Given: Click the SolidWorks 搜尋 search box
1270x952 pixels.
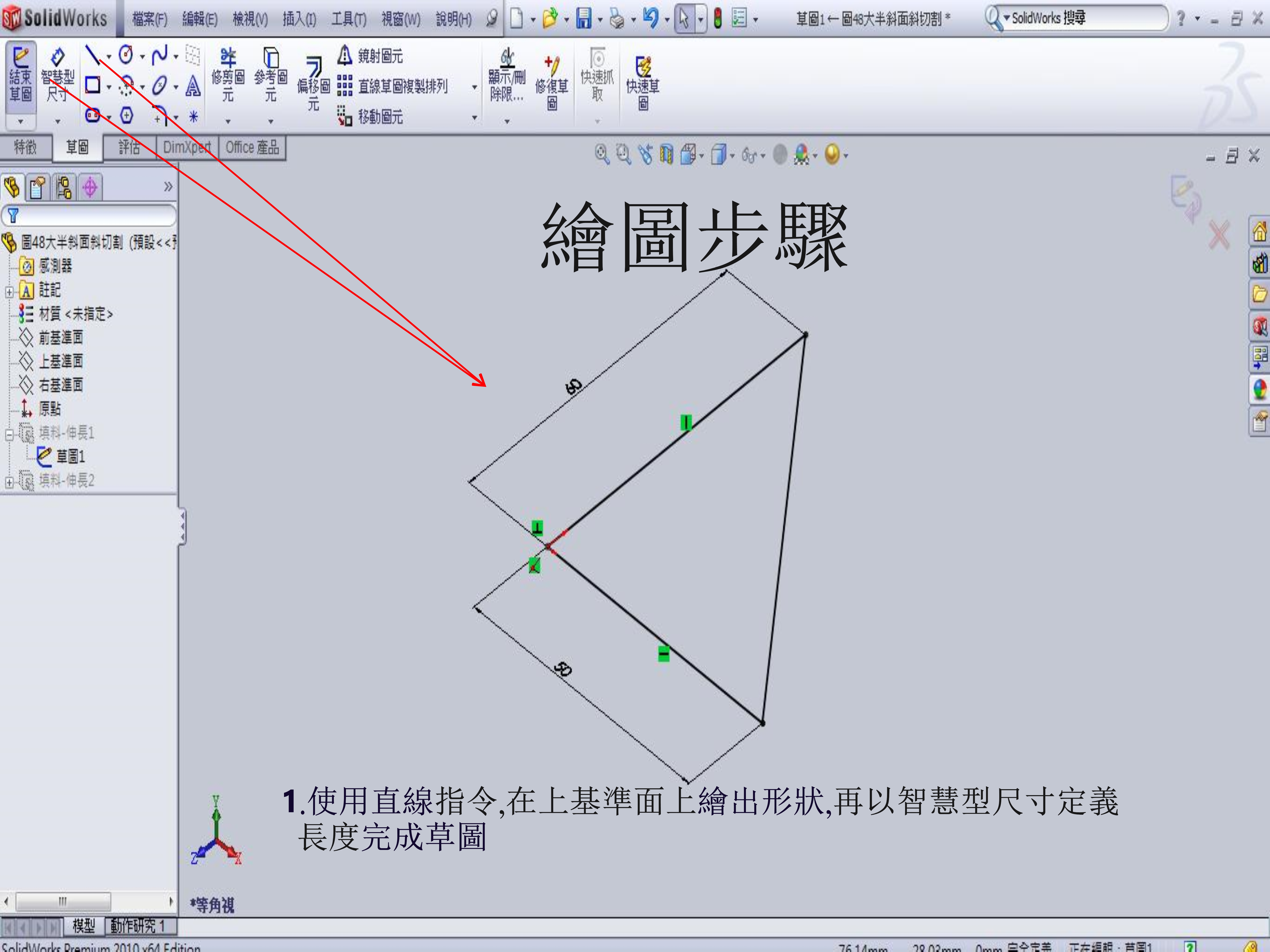Looking at the screenshot, I should (x=1076, y=18).
